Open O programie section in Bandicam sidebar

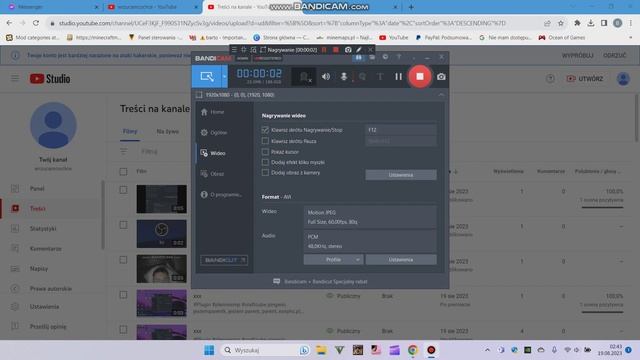coord(221,195)
